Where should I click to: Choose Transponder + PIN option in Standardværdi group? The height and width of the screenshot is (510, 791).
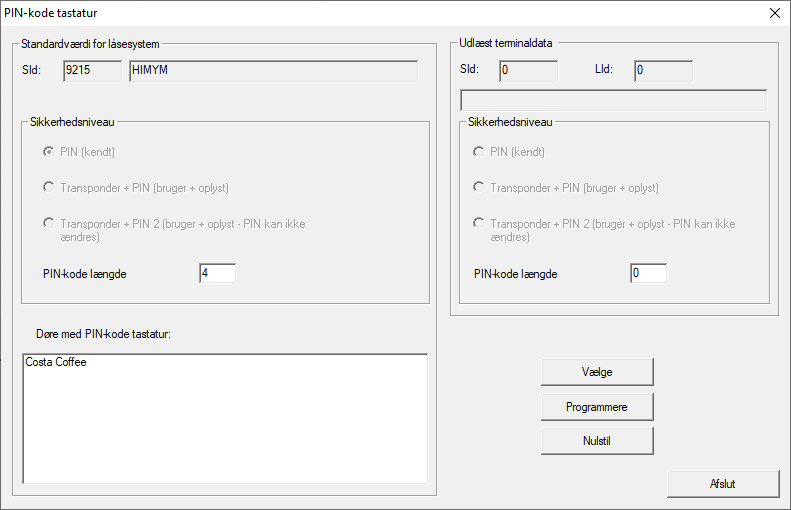coord(48,187)
